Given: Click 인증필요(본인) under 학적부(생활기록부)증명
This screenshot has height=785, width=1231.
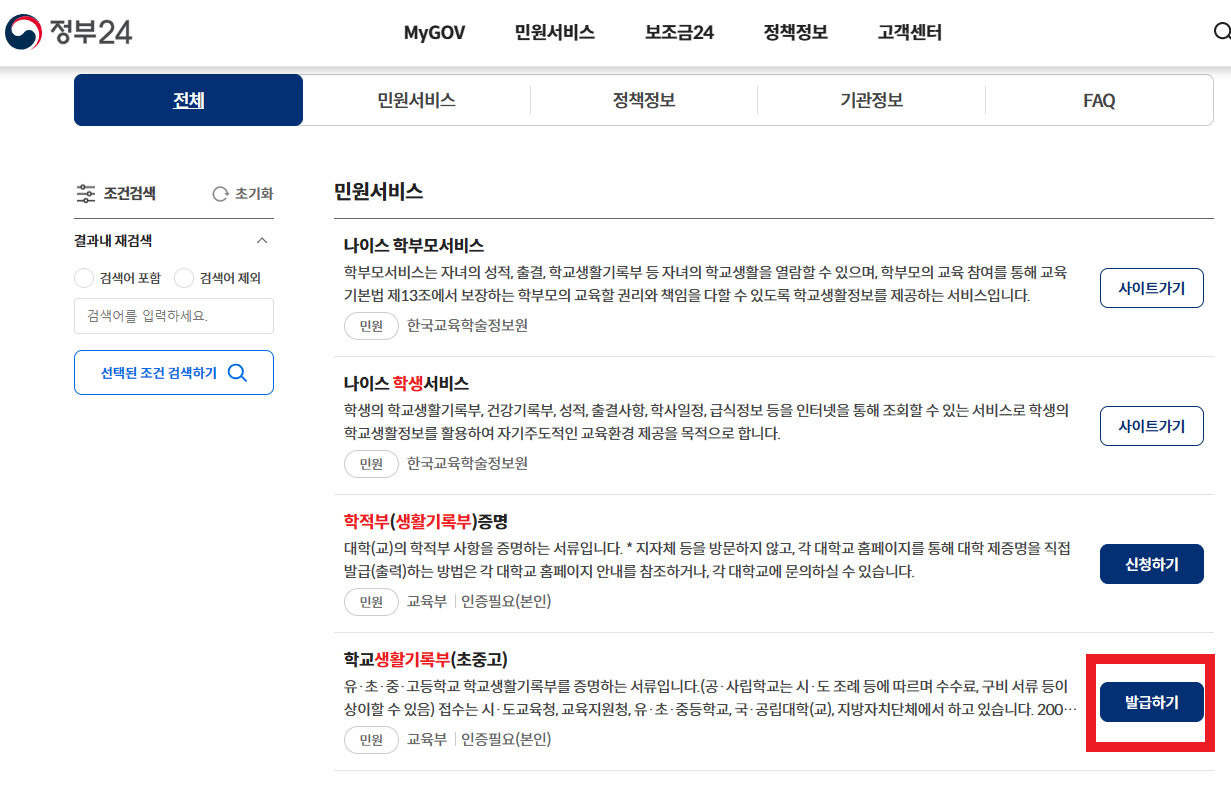Looking at the screenshot, I should [x=506, y=601].
